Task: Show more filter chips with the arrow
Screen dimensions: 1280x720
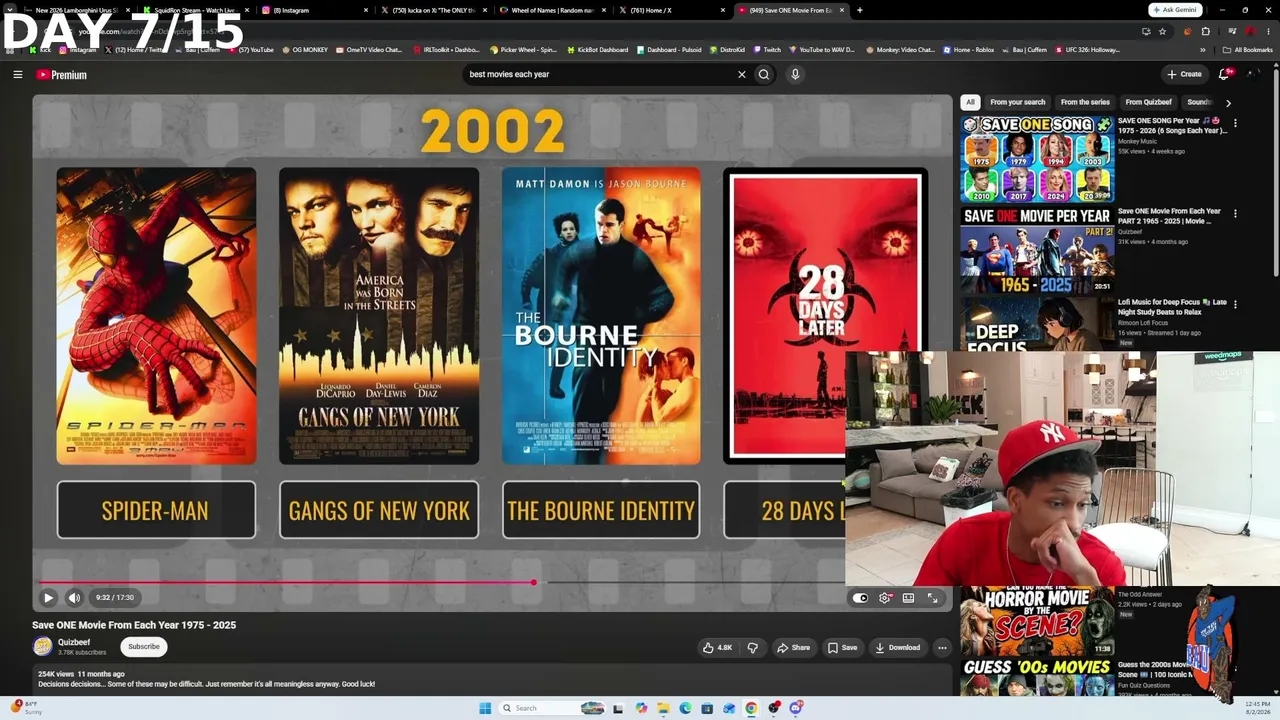Action: pyautogui.click(x=1228, y=102)
